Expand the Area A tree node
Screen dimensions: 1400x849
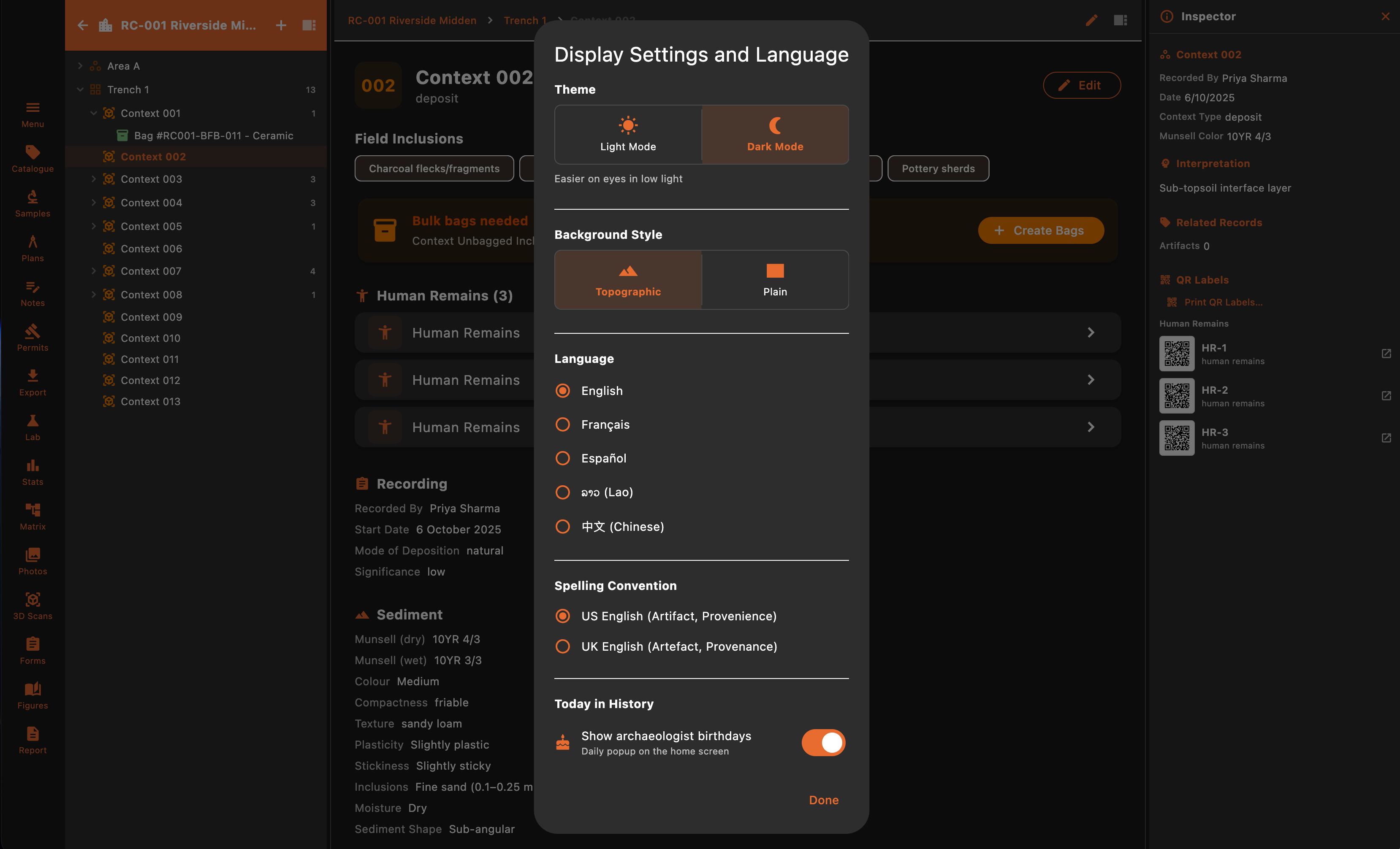[x=80, y=66]
